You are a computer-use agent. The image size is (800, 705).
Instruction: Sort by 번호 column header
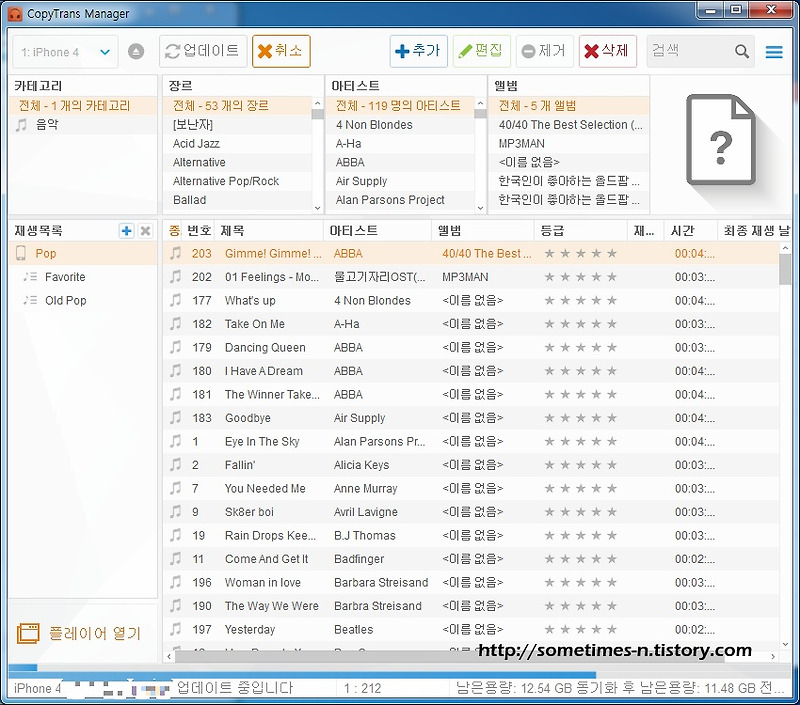[x=199, y=231]
